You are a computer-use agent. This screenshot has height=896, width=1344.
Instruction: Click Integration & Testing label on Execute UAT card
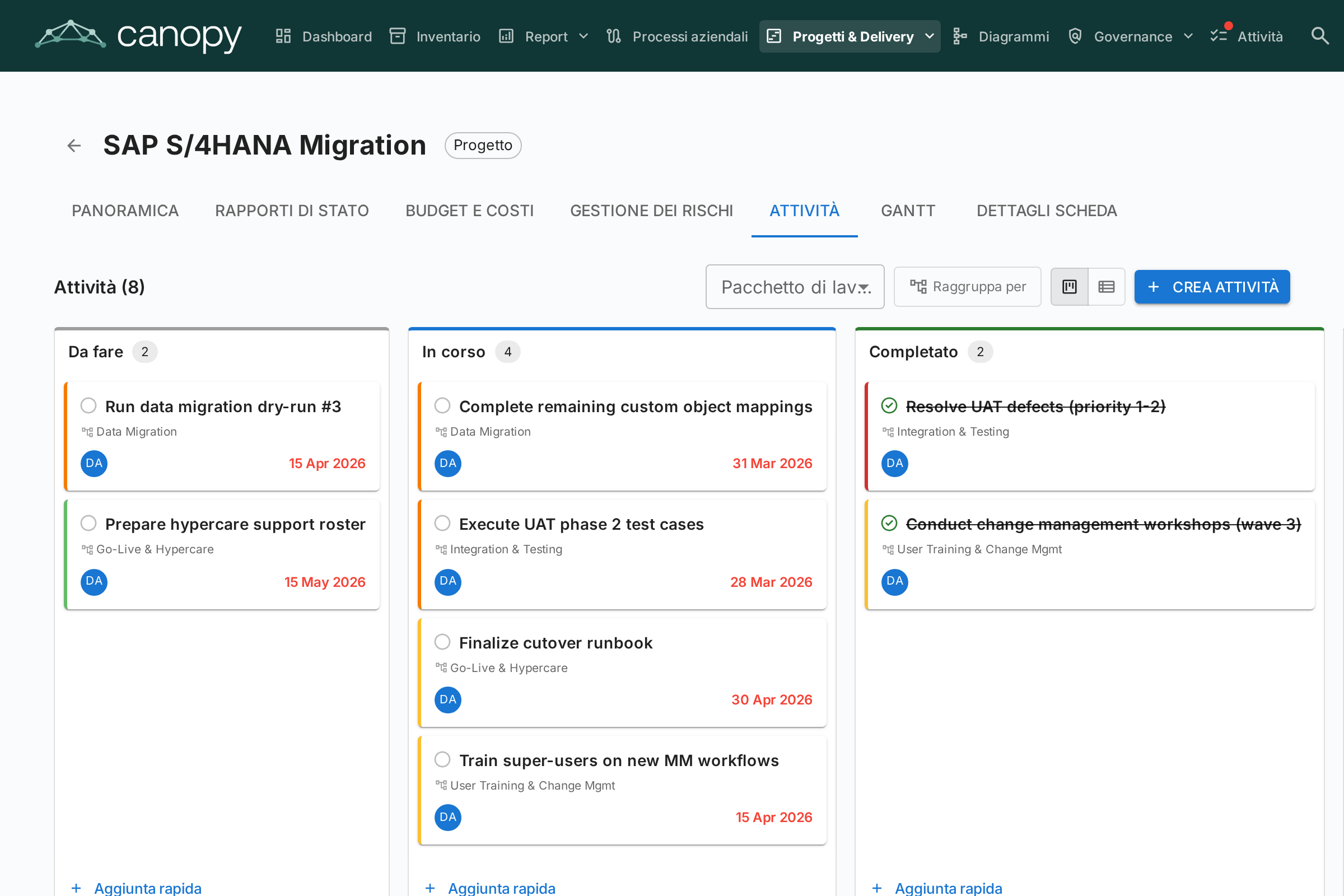506,549
